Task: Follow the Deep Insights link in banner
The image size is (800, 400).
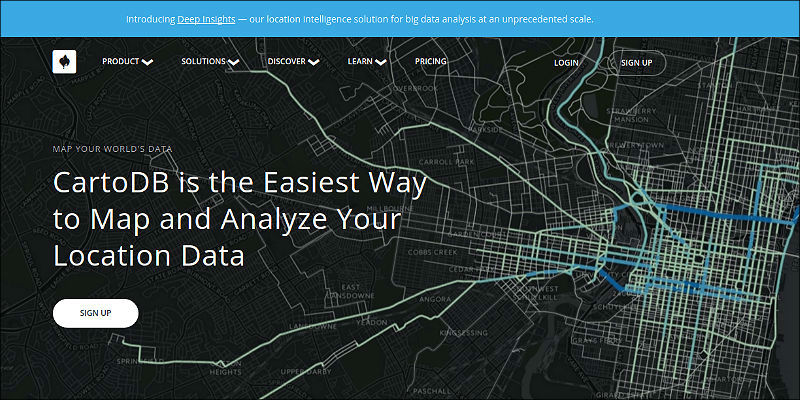Action: click(206, 19)
